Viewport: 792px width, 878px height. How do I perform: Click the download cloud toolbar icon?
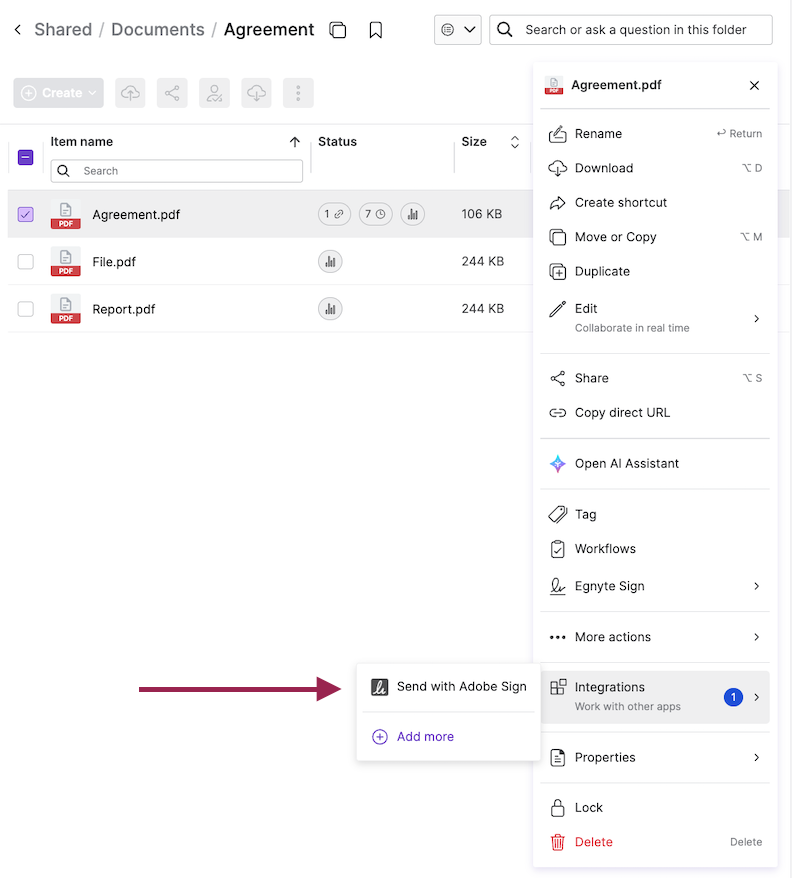click(x=257, y=93)
